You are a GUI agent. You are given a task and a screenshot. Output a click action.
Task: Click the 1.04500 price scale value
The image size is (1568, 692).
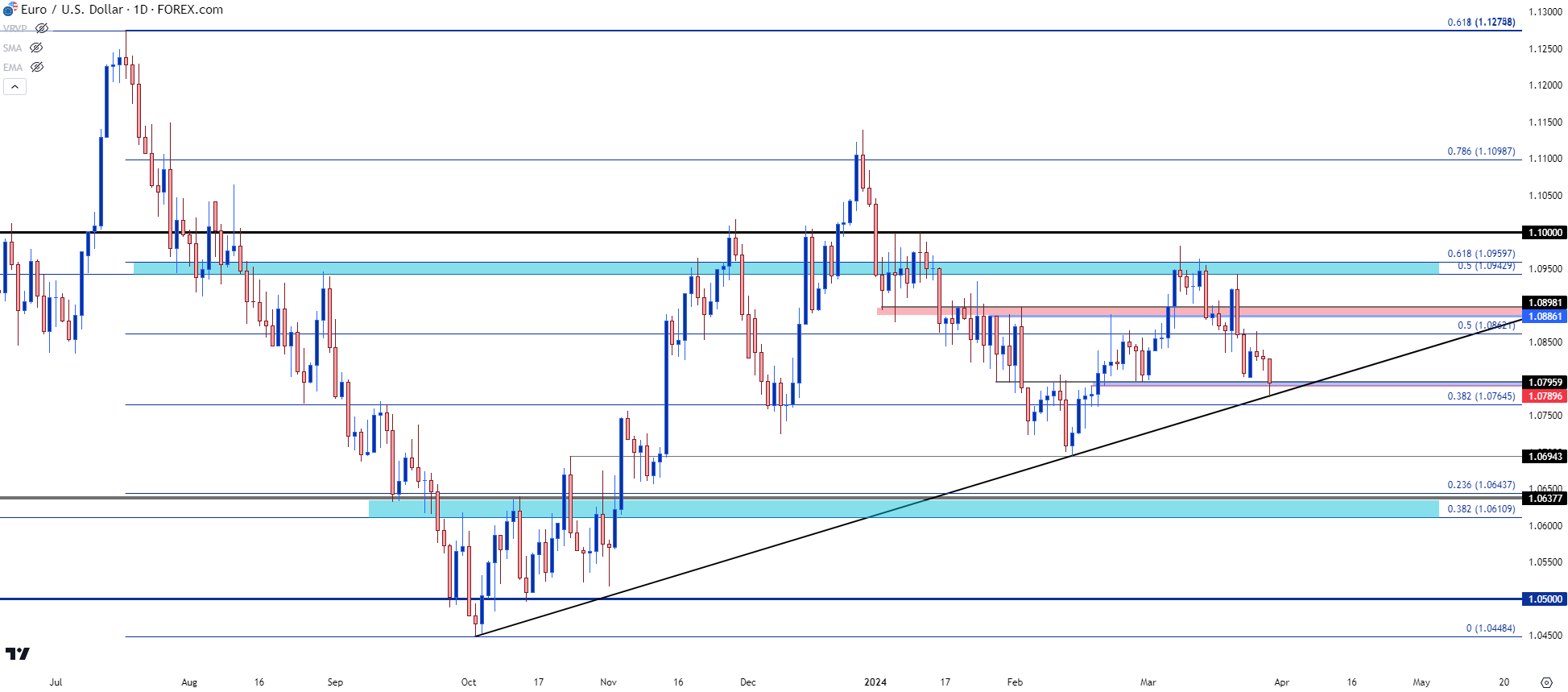(1545, 636)
